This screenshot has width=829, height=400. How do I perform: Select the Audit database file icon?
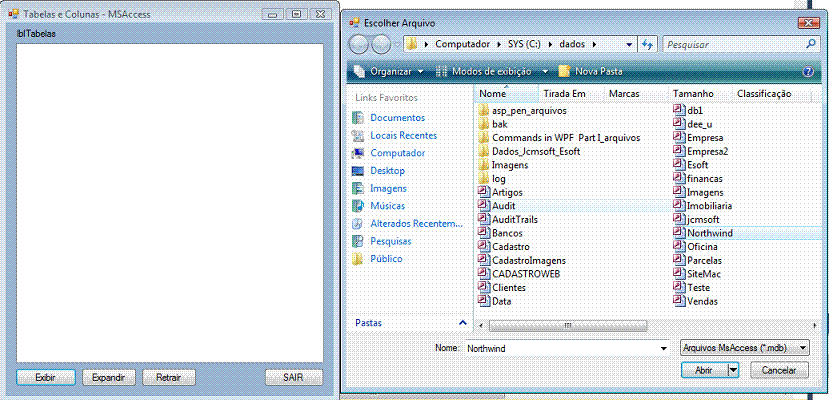pos(483,206)
